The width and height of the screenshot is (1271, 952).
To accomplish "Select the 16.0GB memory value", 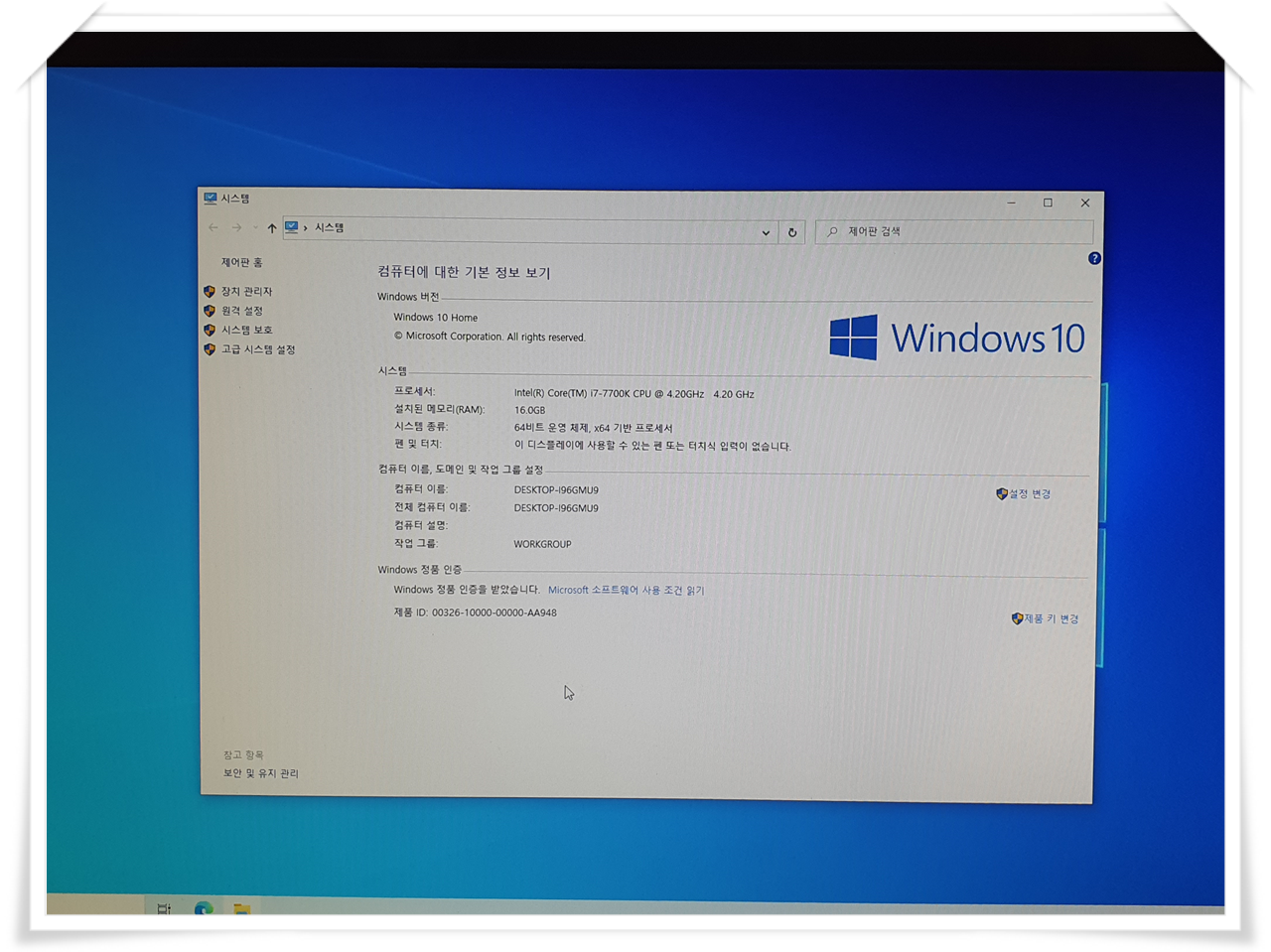I will 529,410.
